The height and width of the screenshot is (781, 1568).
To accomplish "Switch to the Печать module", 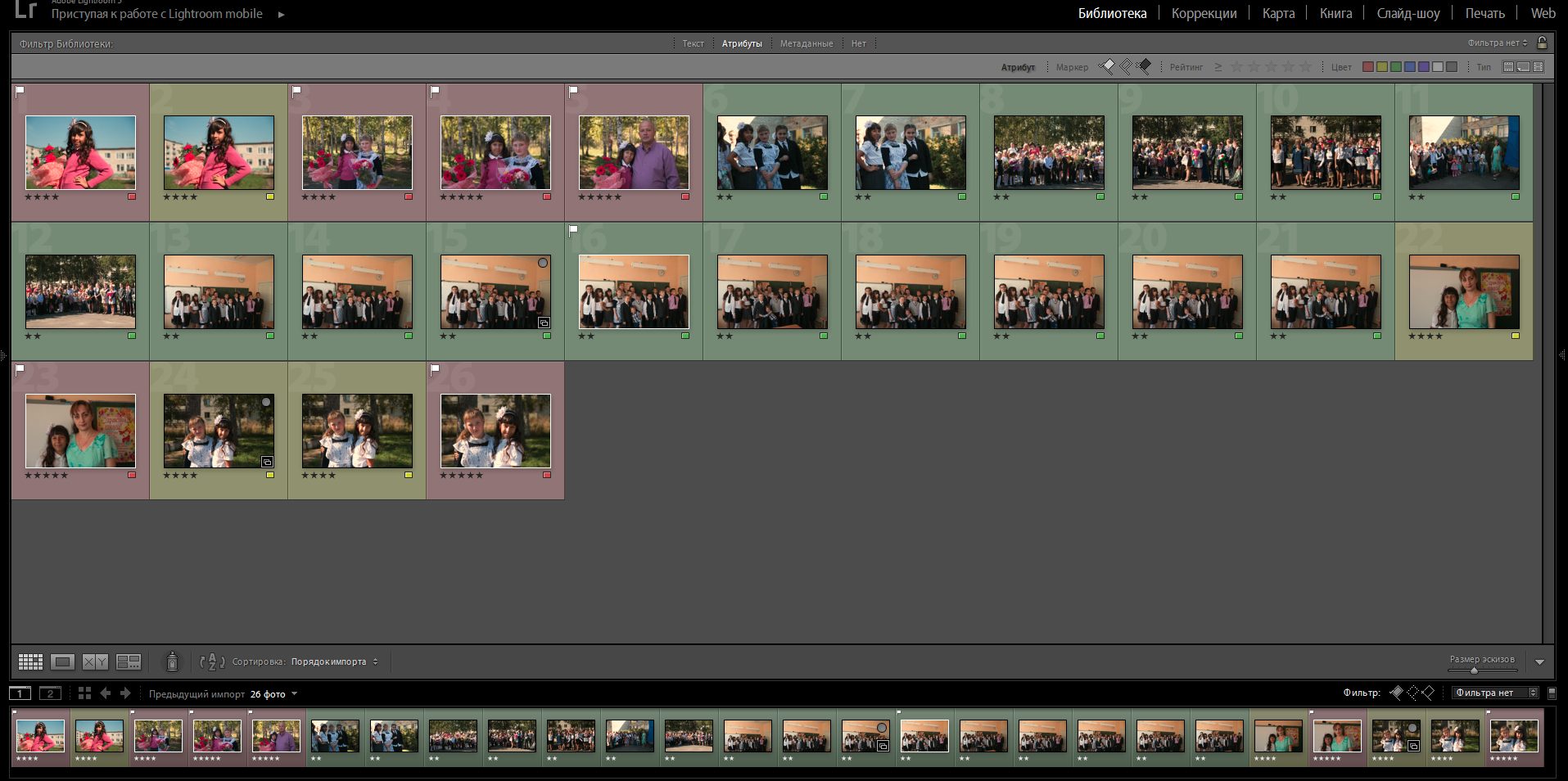I will pyautogui.click(x=1484, y=13).
